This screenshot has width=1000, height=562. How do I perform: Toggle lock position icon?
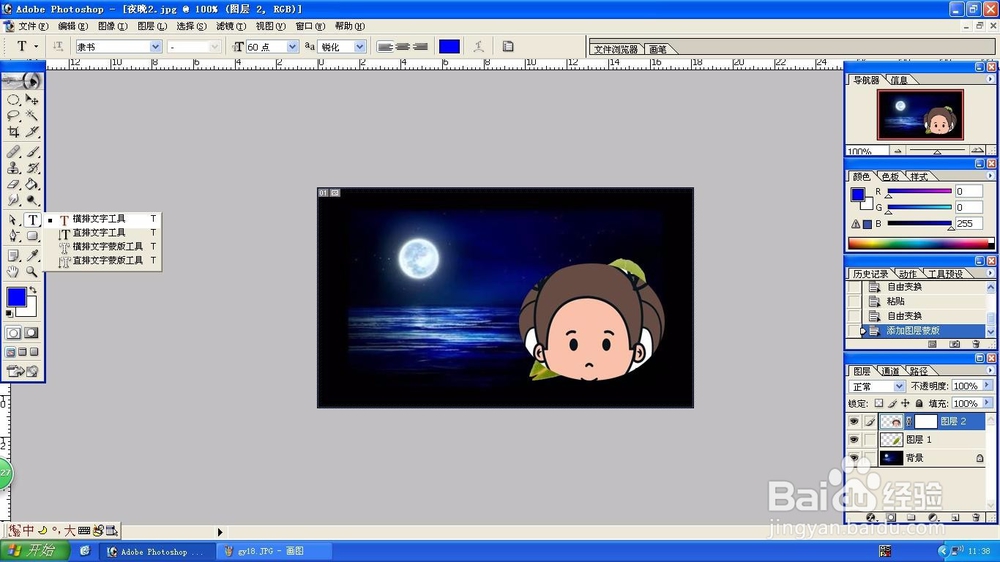(905, 403)
